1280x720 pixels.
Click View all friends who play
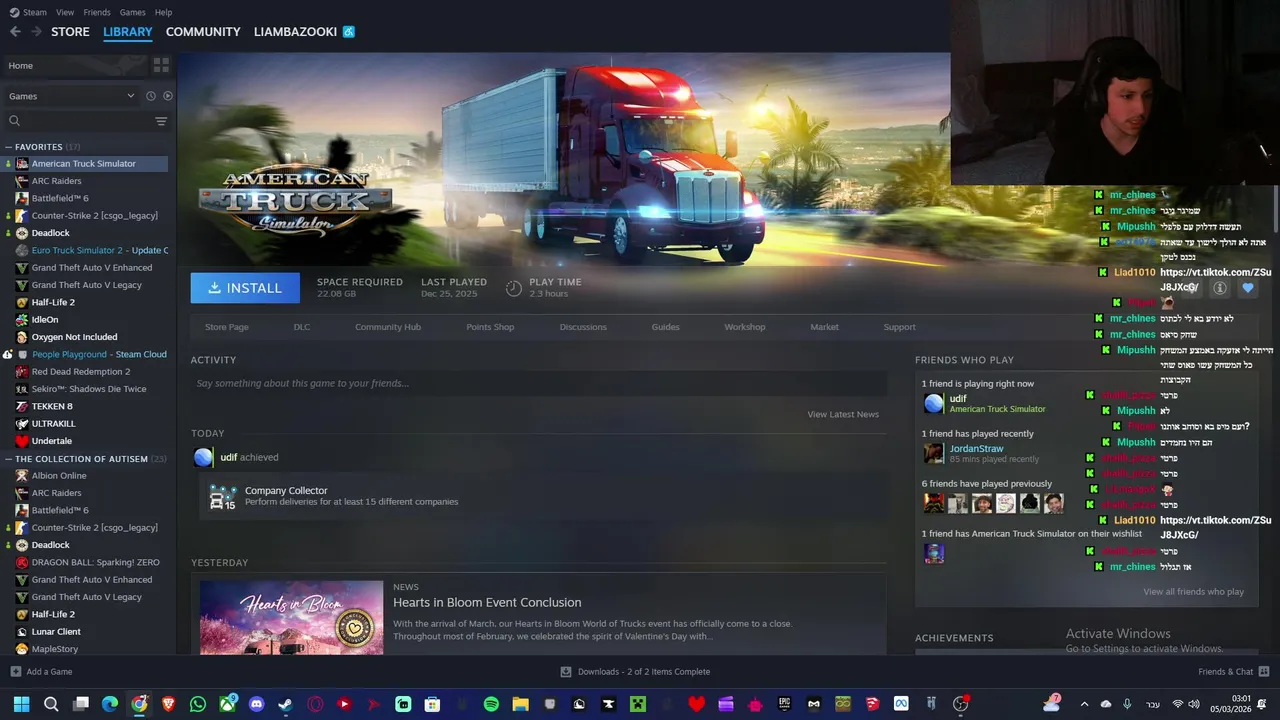tap(1193, 591)
